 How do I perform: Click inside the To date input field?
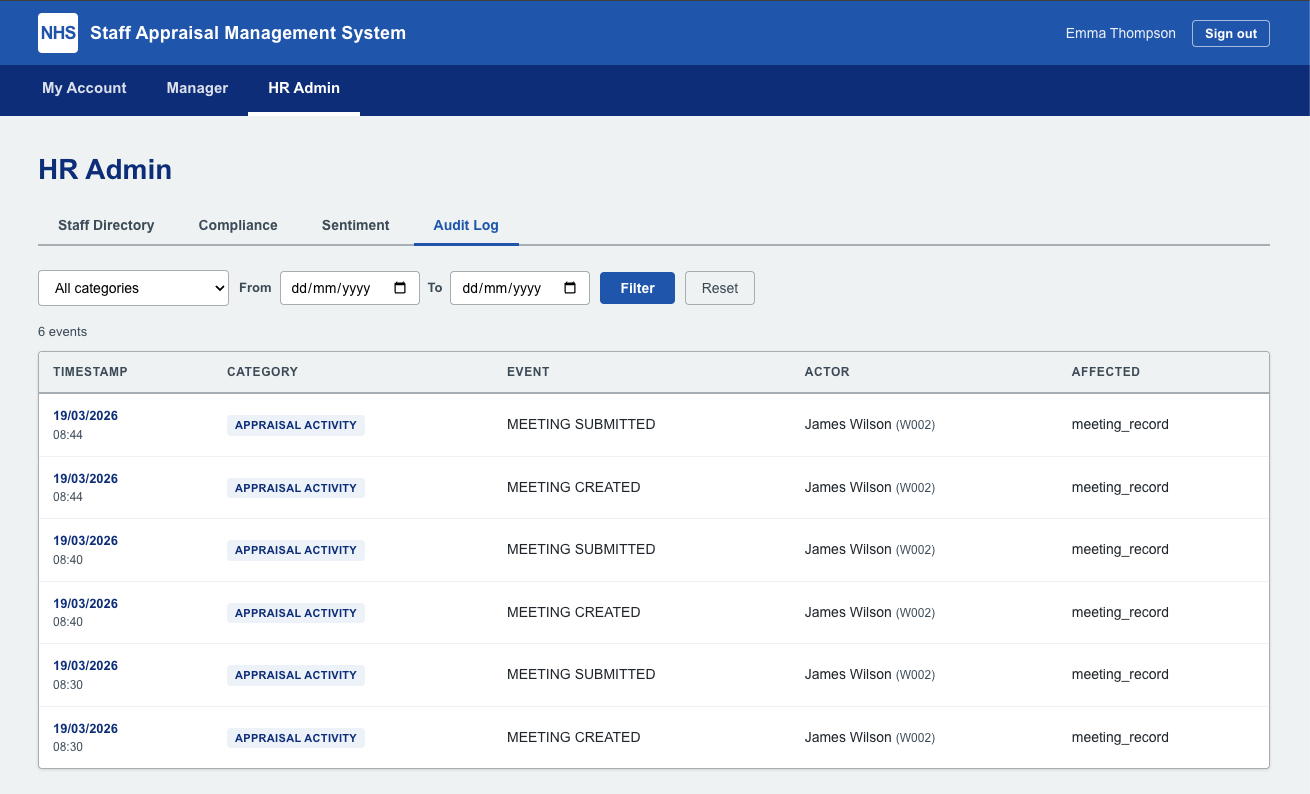click(x=510, y=288)
